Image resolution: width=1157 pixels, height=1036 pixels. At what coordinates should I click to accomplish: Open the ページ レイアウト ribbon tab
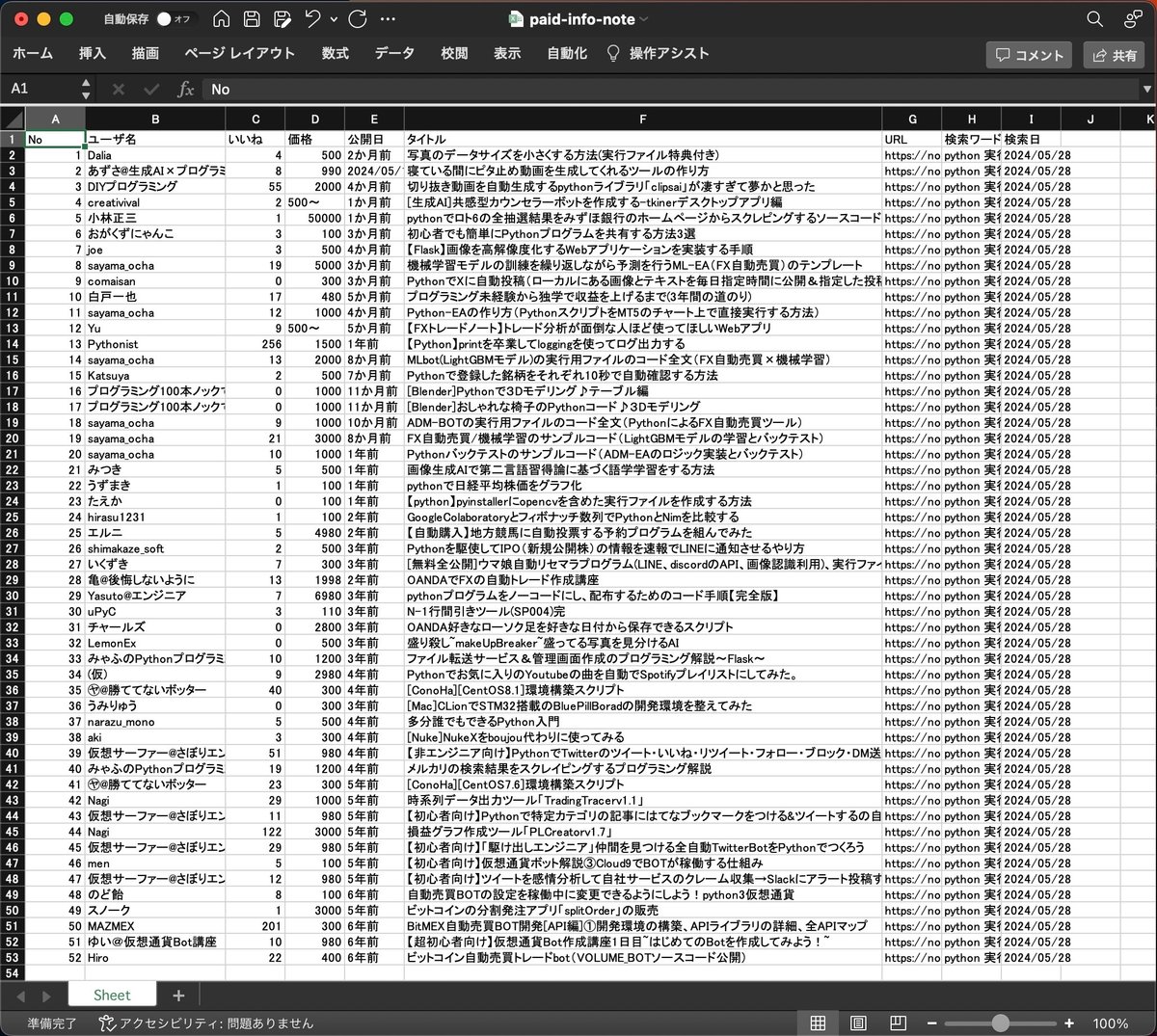[239, 54]
